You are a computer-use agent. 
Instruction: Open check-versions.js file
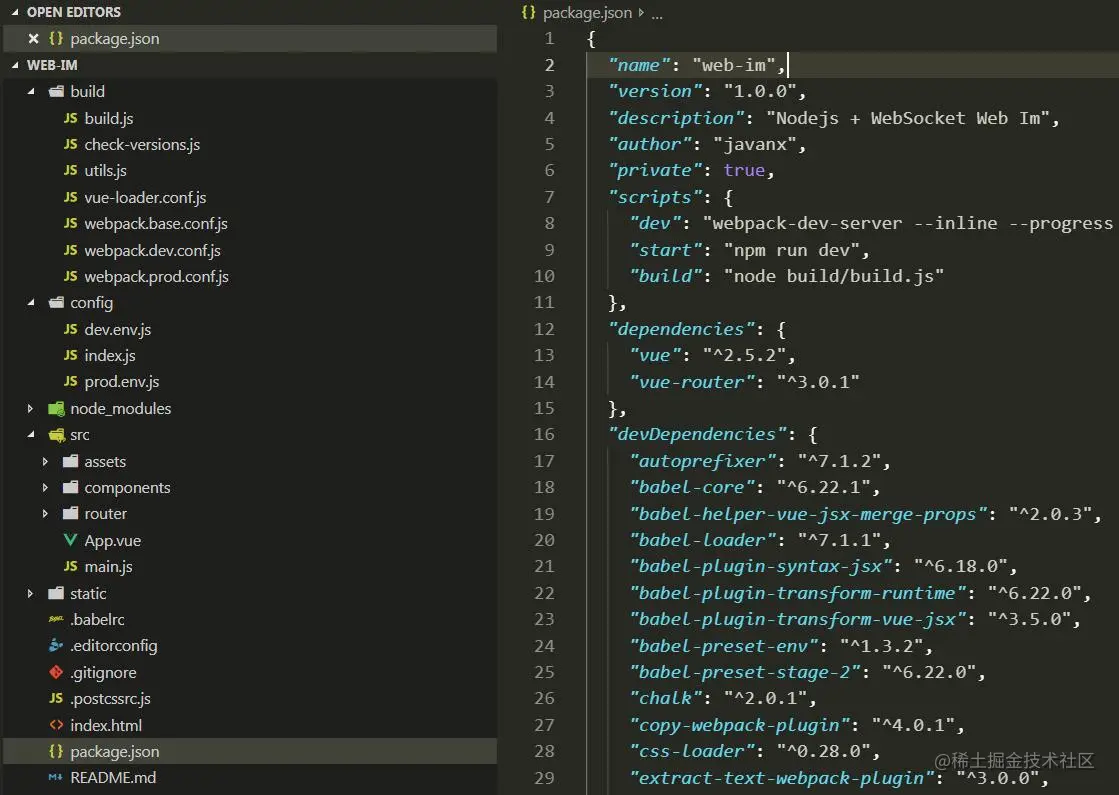[x=142, y=144]
